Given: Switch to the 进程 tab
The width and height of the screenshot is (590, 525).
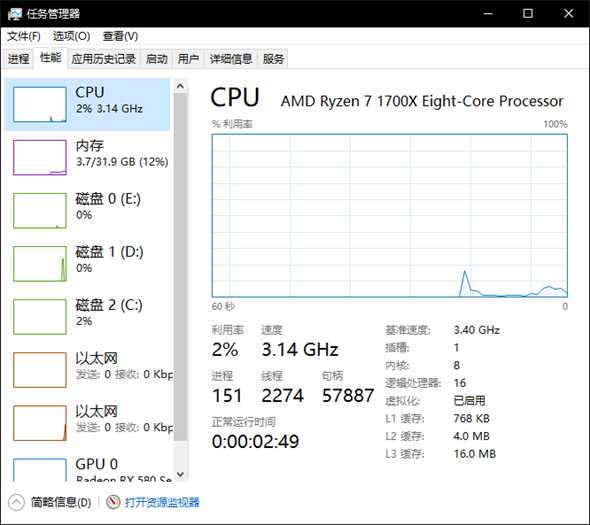Looking at the screenshot, I should (x=18, y=59).
